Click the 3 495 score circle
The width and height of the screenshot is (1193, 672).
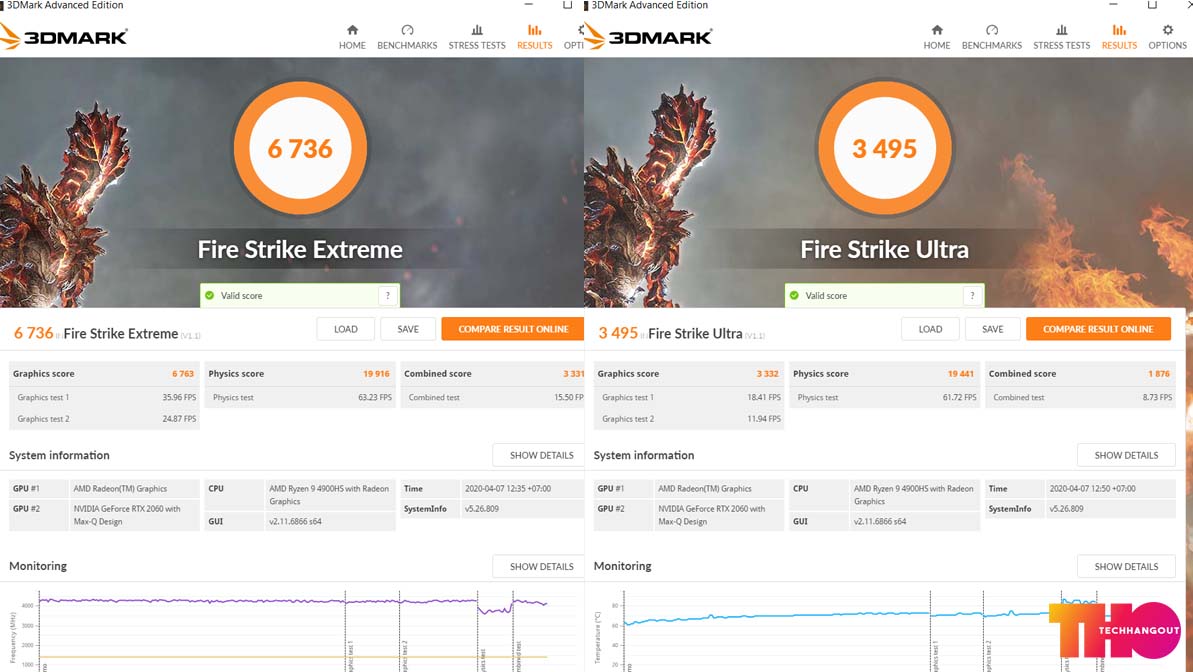pyautogui.click(x=885, y=148)
